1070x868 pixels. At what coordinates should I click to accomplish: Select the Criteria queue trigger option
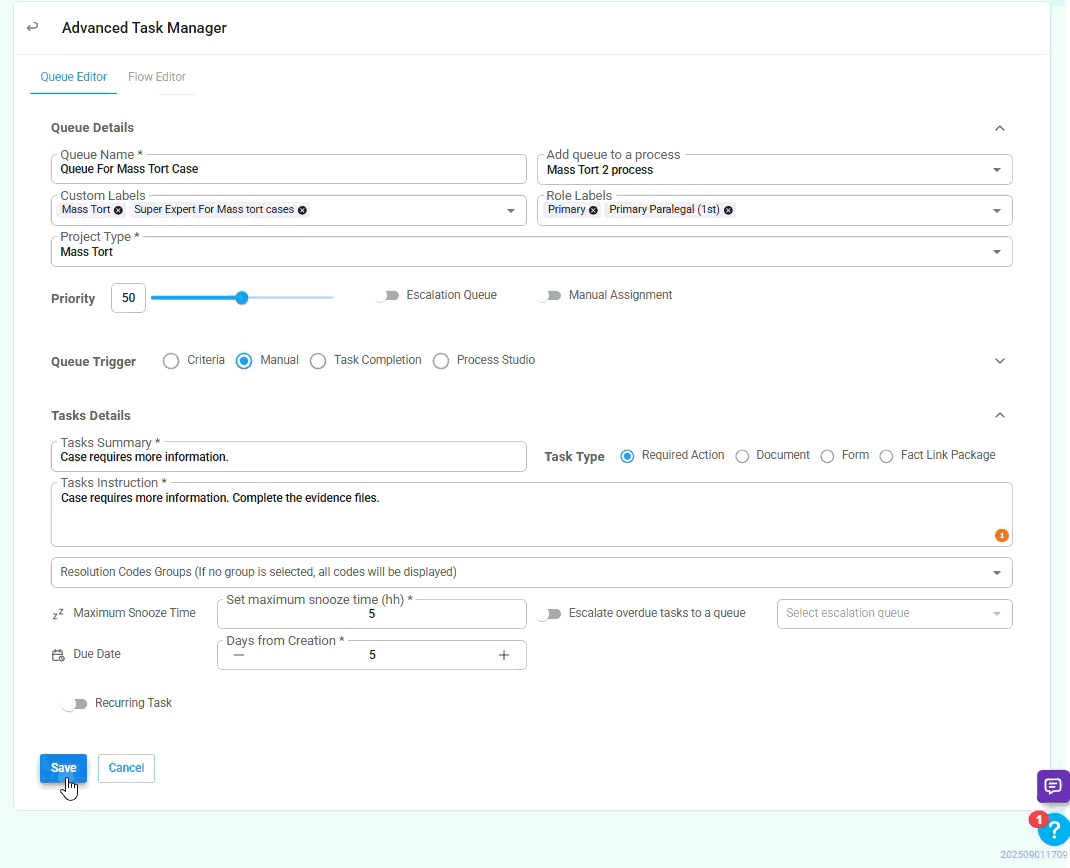point(171,361)
